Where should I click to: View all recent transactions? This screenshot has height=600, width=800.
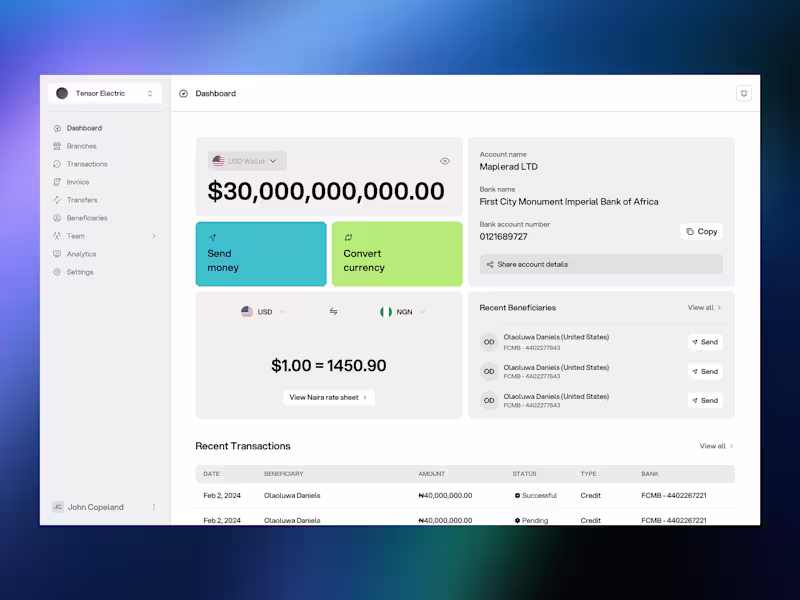pos(716,446)
